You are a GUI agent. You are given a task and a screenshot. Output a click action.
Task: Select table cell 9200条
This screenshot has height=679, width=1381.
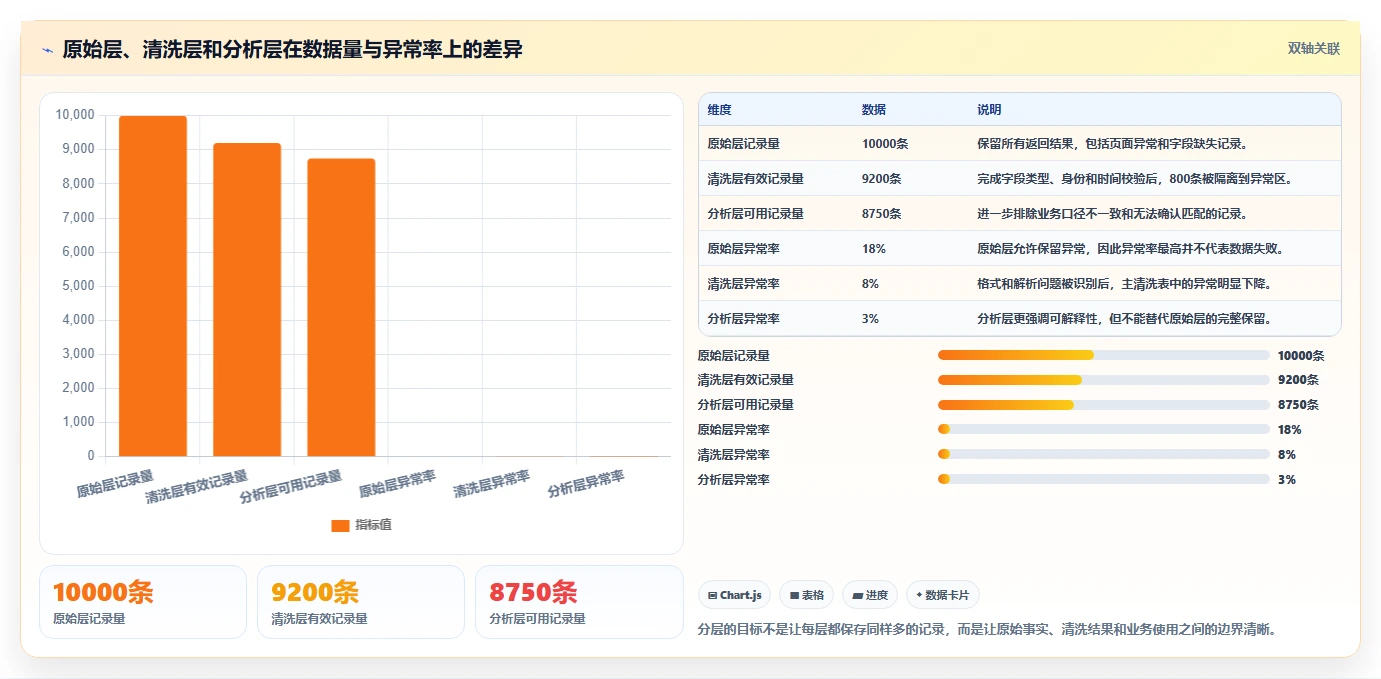[881, 179]
